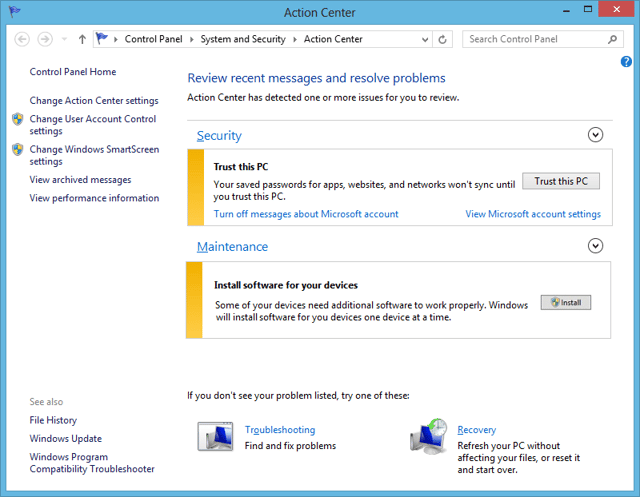640x497 pixels.
Task: Maximize the Action Center window
Action: coord(588,9)
